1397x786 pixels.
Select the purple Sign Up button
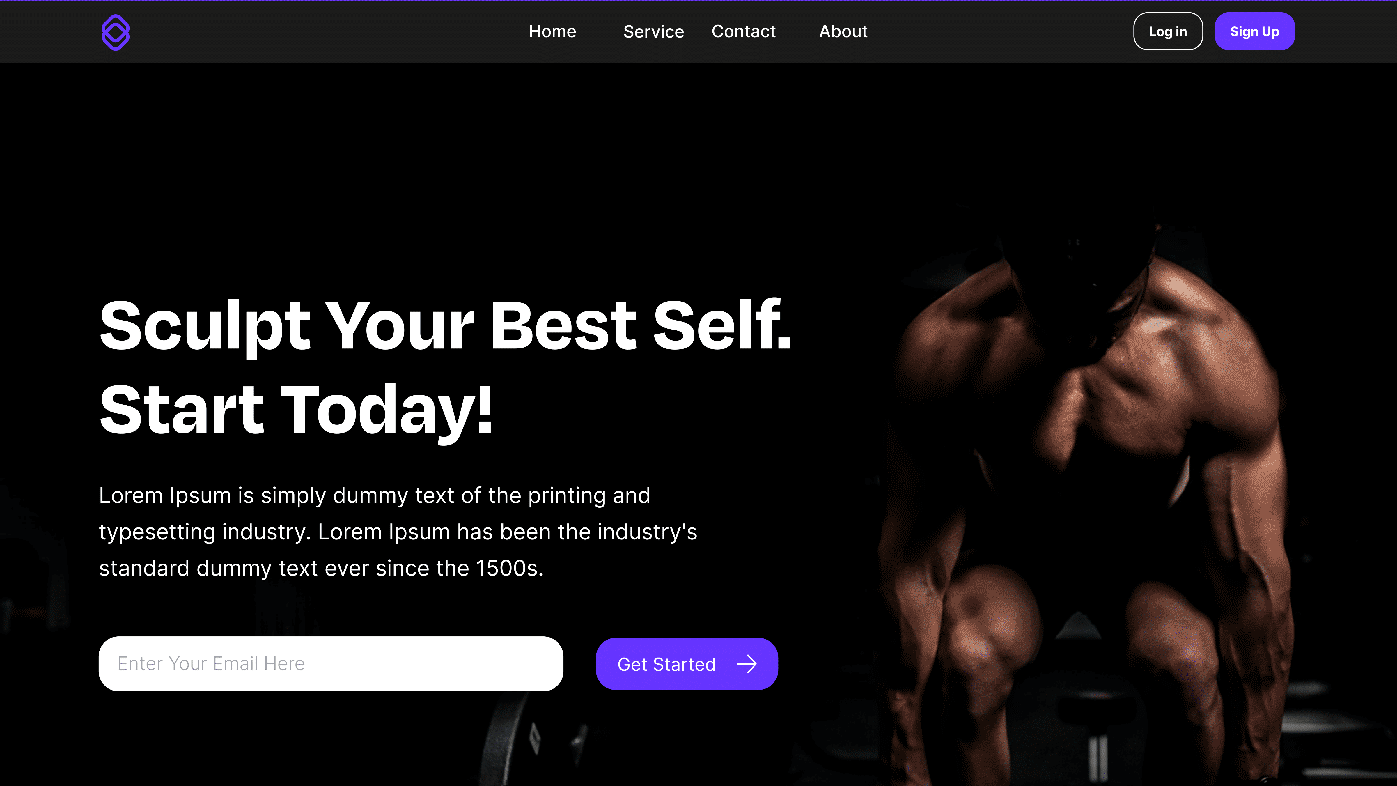[x=1255, y=31]
